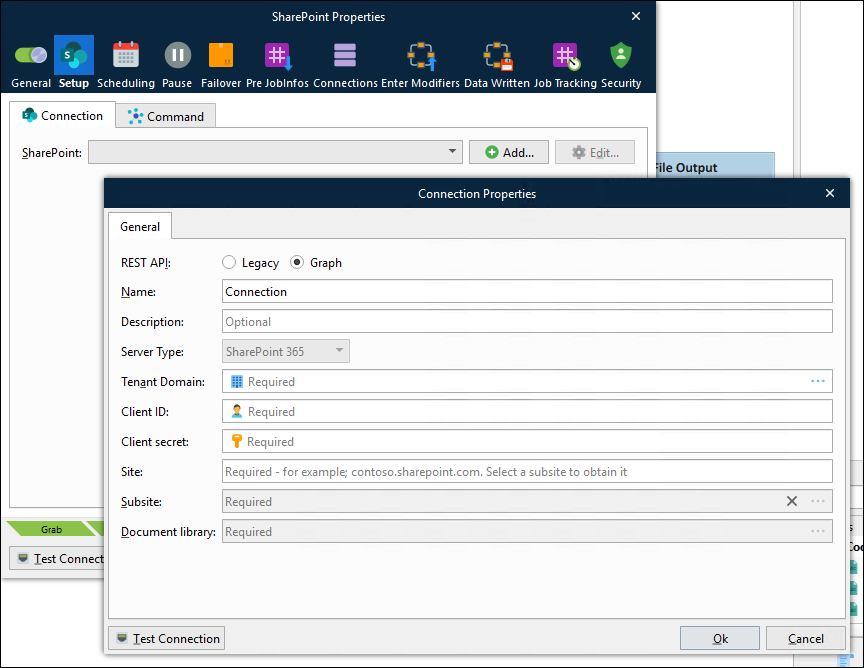Screen dimensions: 864x668
Task: Open the Enter Modifiers icon
Action: (x=421, y=56)
